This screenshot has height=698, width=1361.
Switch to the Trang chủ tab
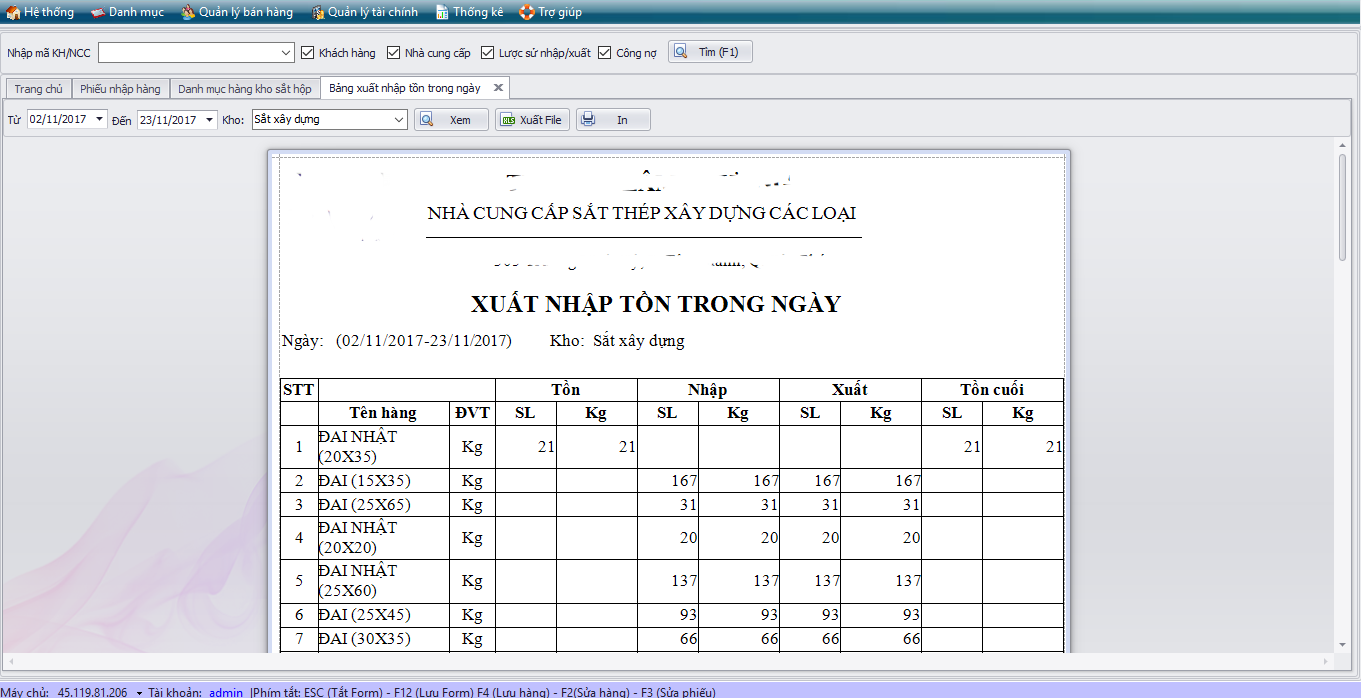[38, 89]
